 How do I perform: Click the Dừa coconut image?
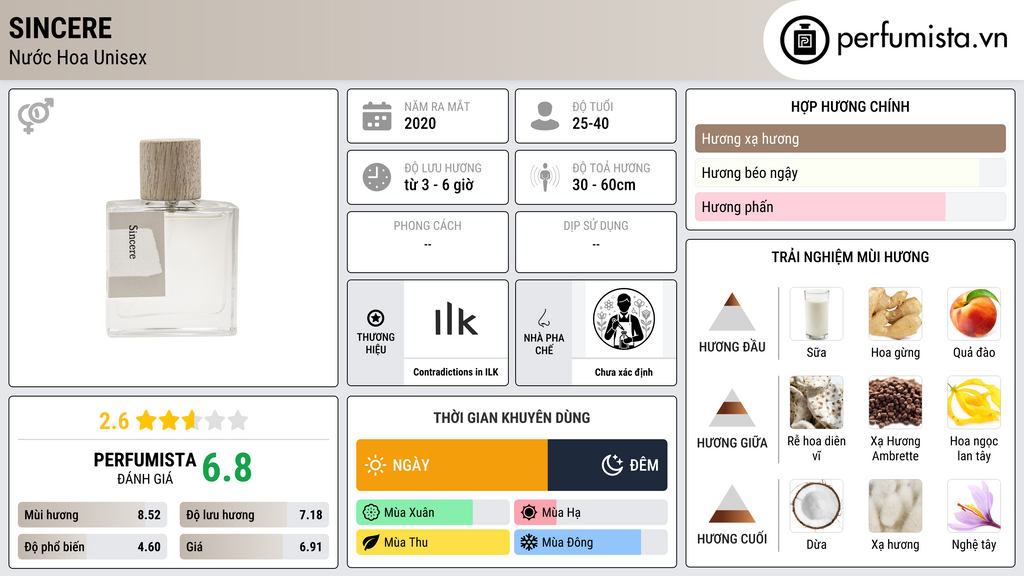pyautogui.click(x=816, y=506)
